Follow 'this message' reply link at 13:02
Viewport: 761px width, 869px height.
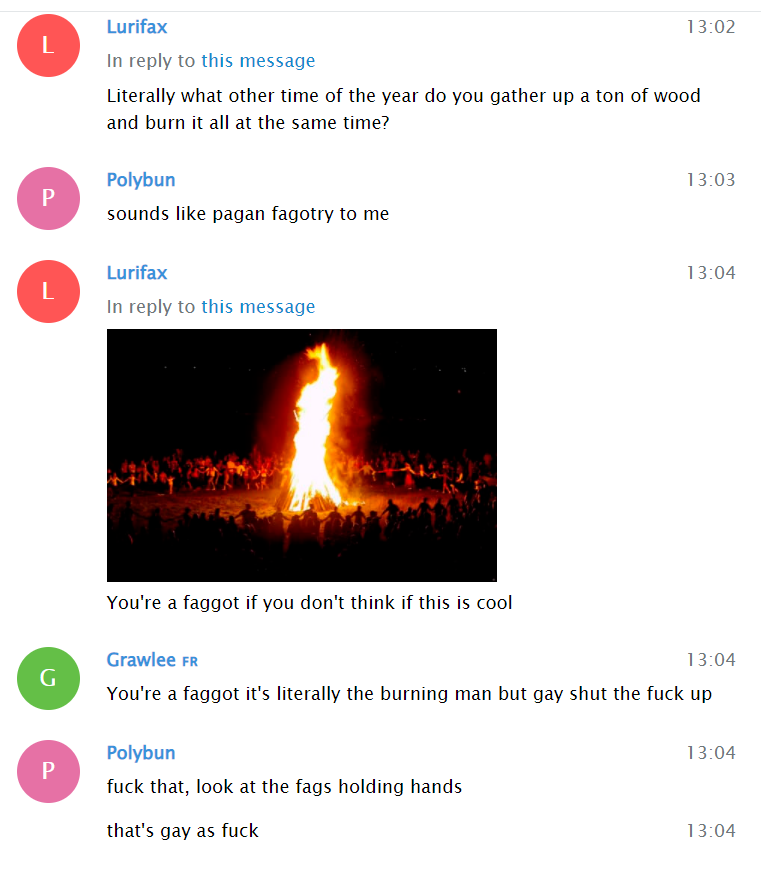pyautogui.click(x=258, y=60)
